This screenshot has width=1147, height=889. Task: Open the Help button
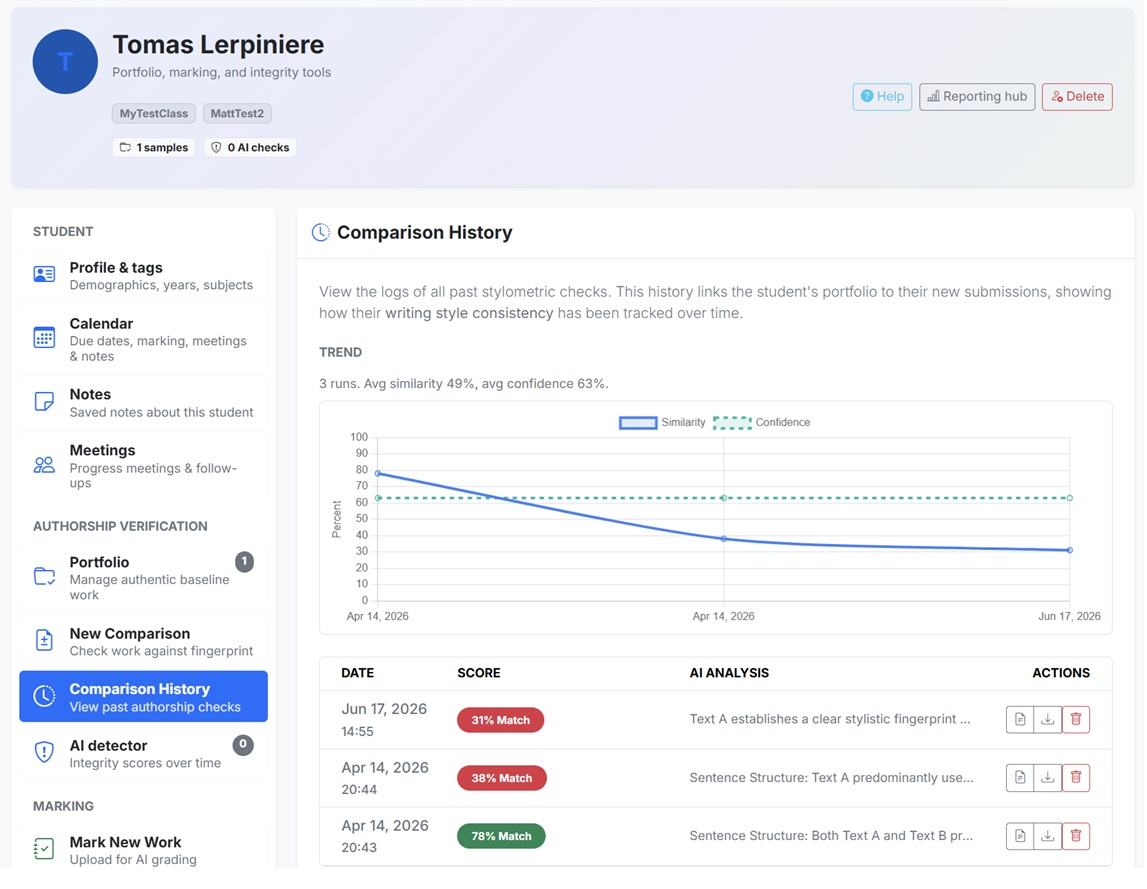click(x=881, y=97)
